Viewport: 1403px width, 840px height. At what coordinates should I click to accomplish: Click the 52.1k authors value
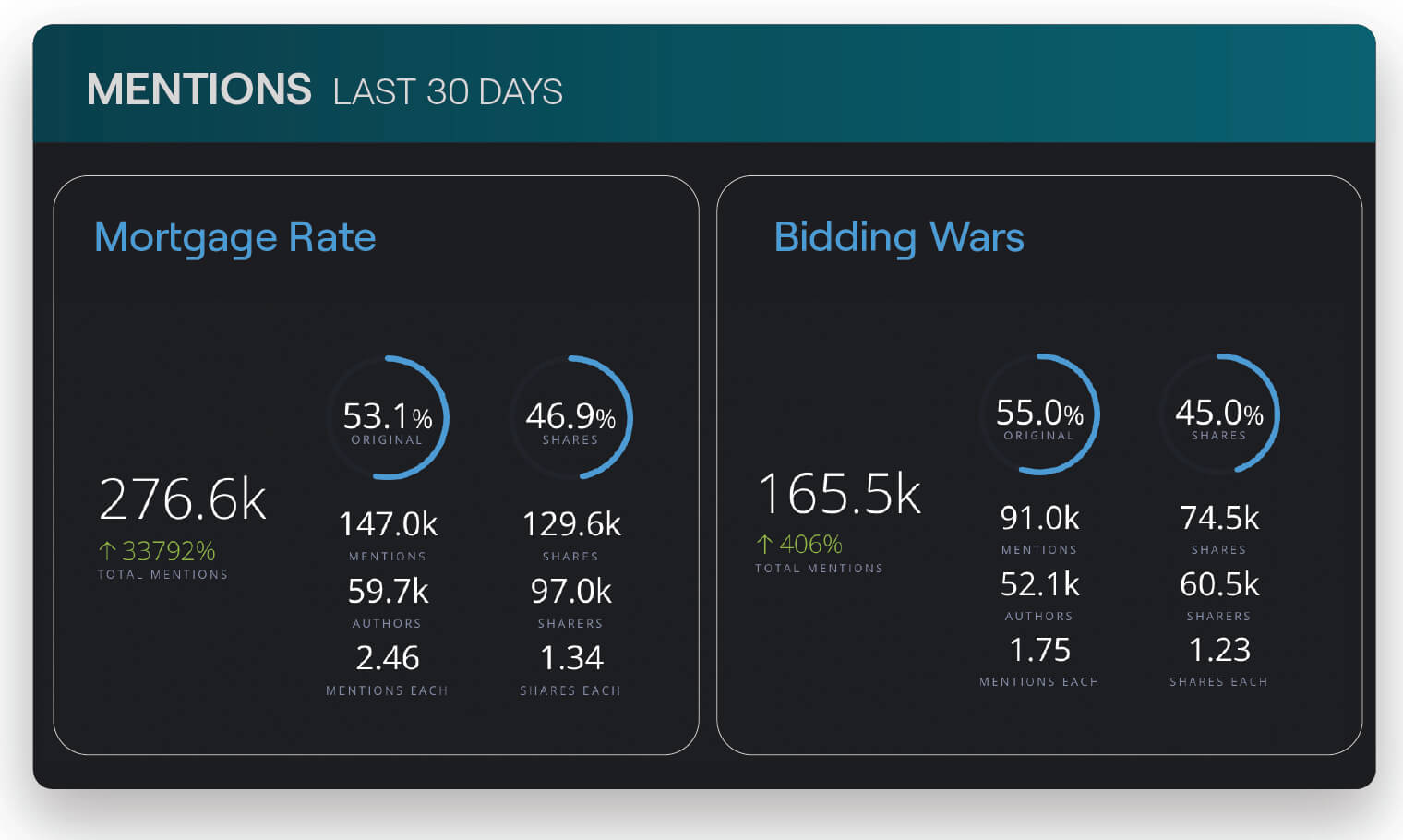point(1039,584)
